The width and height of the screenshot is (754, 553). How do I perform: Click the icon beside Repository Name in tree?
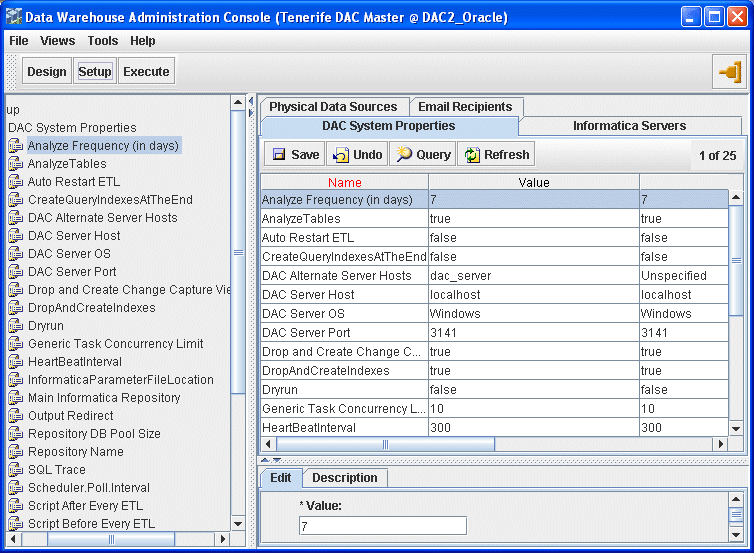pyautogui.click(x=15, y=452)
